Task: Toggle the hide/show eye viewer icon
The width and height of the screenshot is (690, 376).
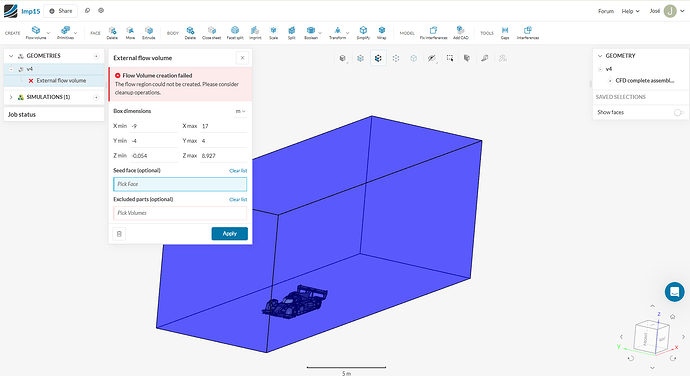Action: [432, 58]
